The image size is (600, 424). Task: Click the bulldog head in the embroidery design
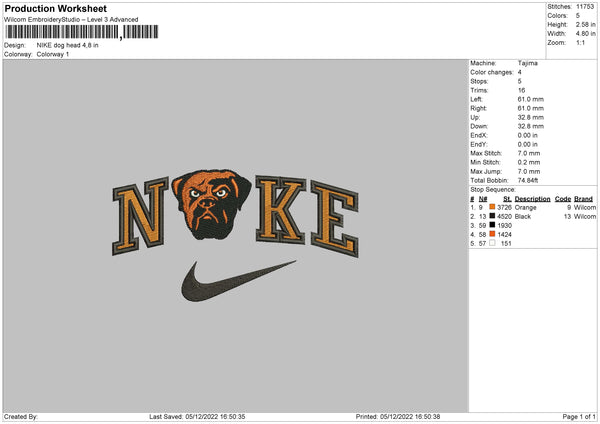pos(211,204)
